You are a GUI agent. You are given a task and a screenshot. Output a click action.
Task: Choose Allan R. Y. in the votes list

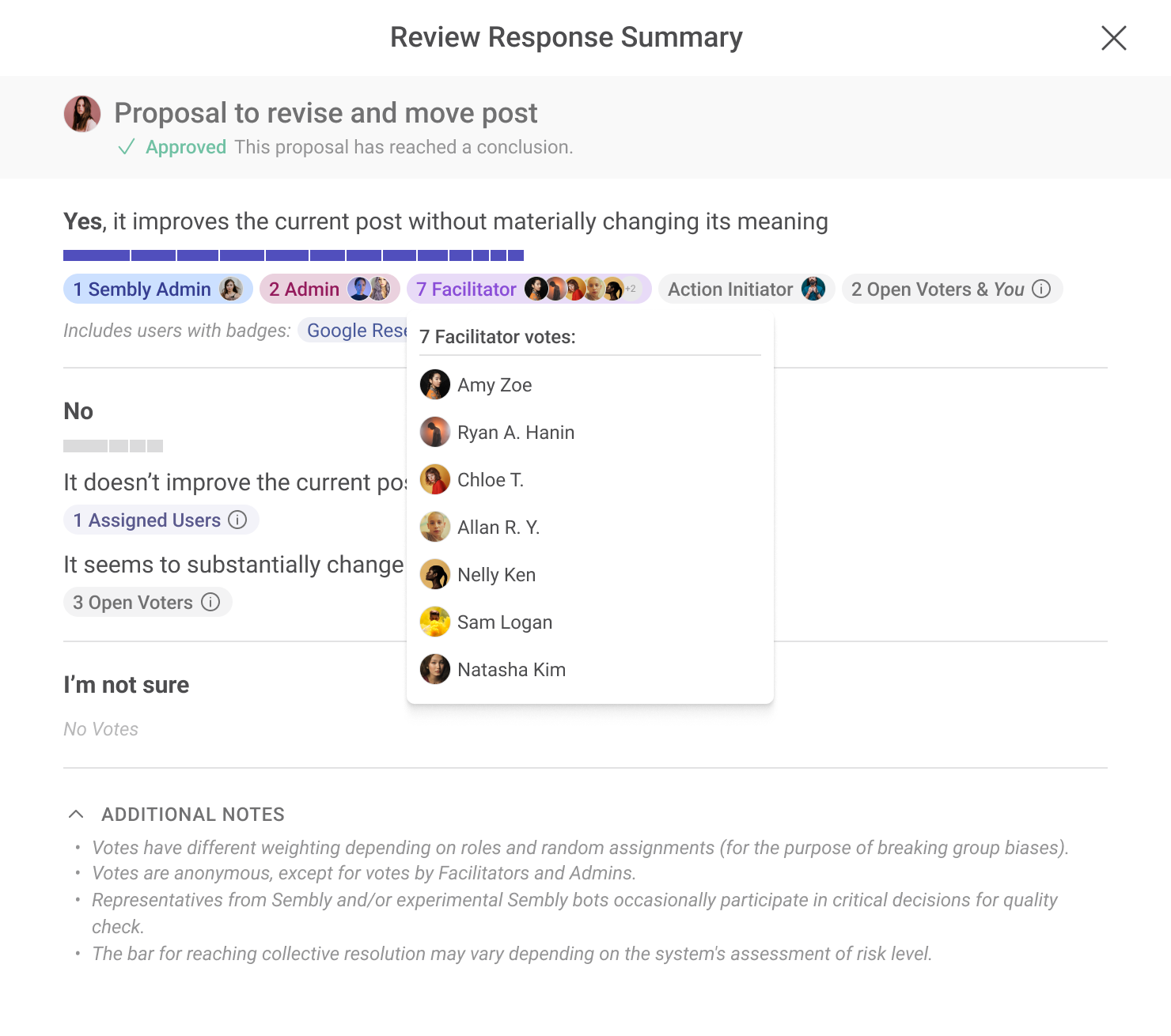click(x=498, y=527)
